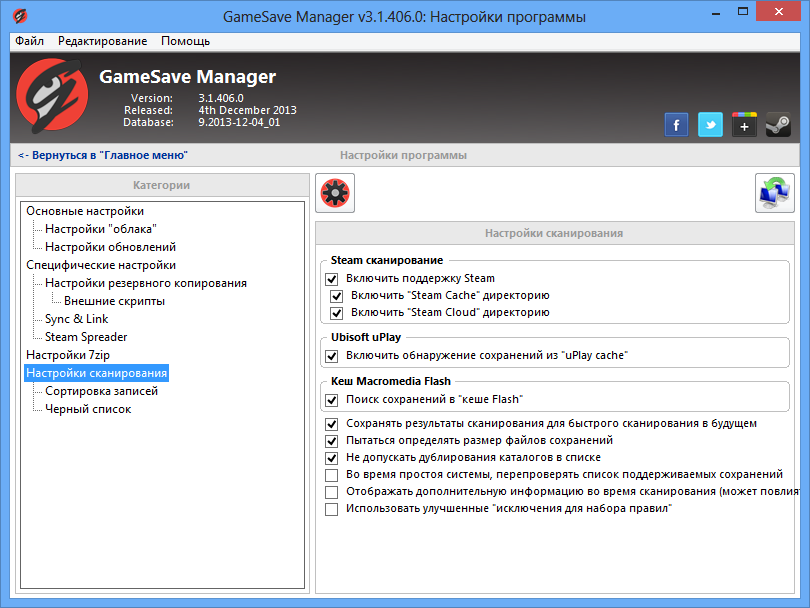
Task: Open the Файл menu
Action: point(29,41)
